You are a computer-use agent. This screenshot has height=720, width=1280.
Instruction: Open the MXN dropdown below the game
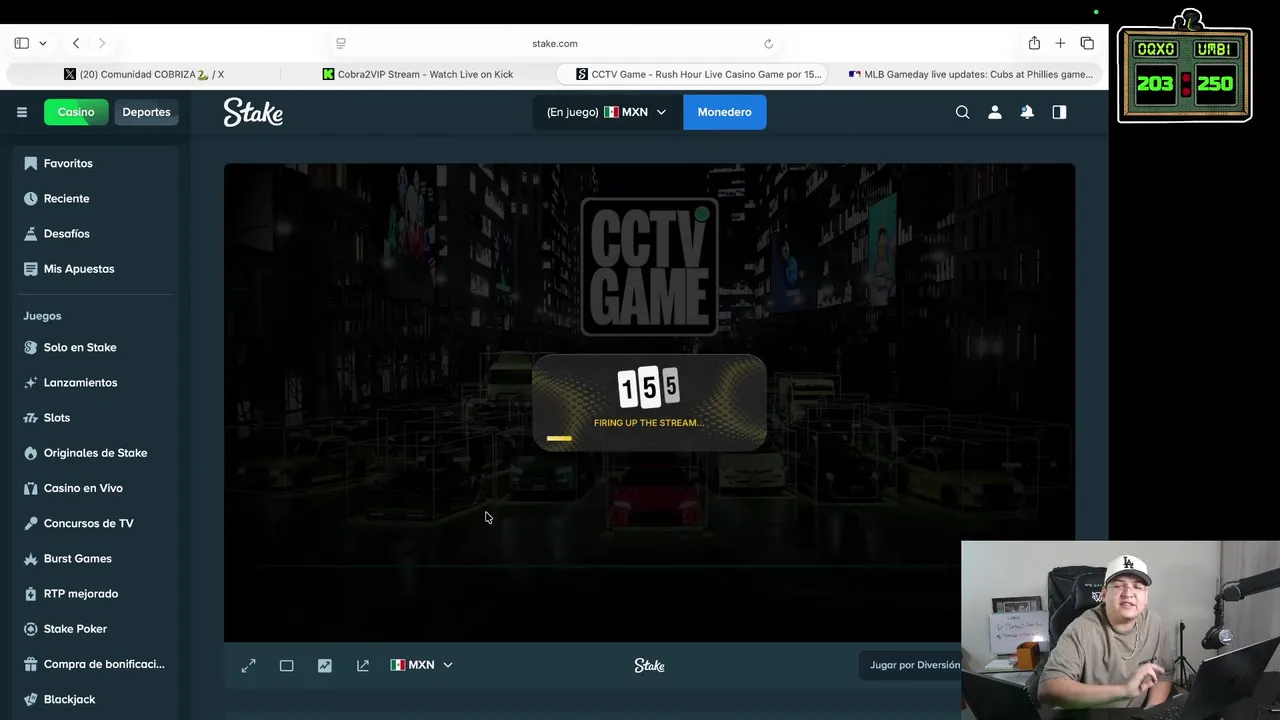[421, 665]
